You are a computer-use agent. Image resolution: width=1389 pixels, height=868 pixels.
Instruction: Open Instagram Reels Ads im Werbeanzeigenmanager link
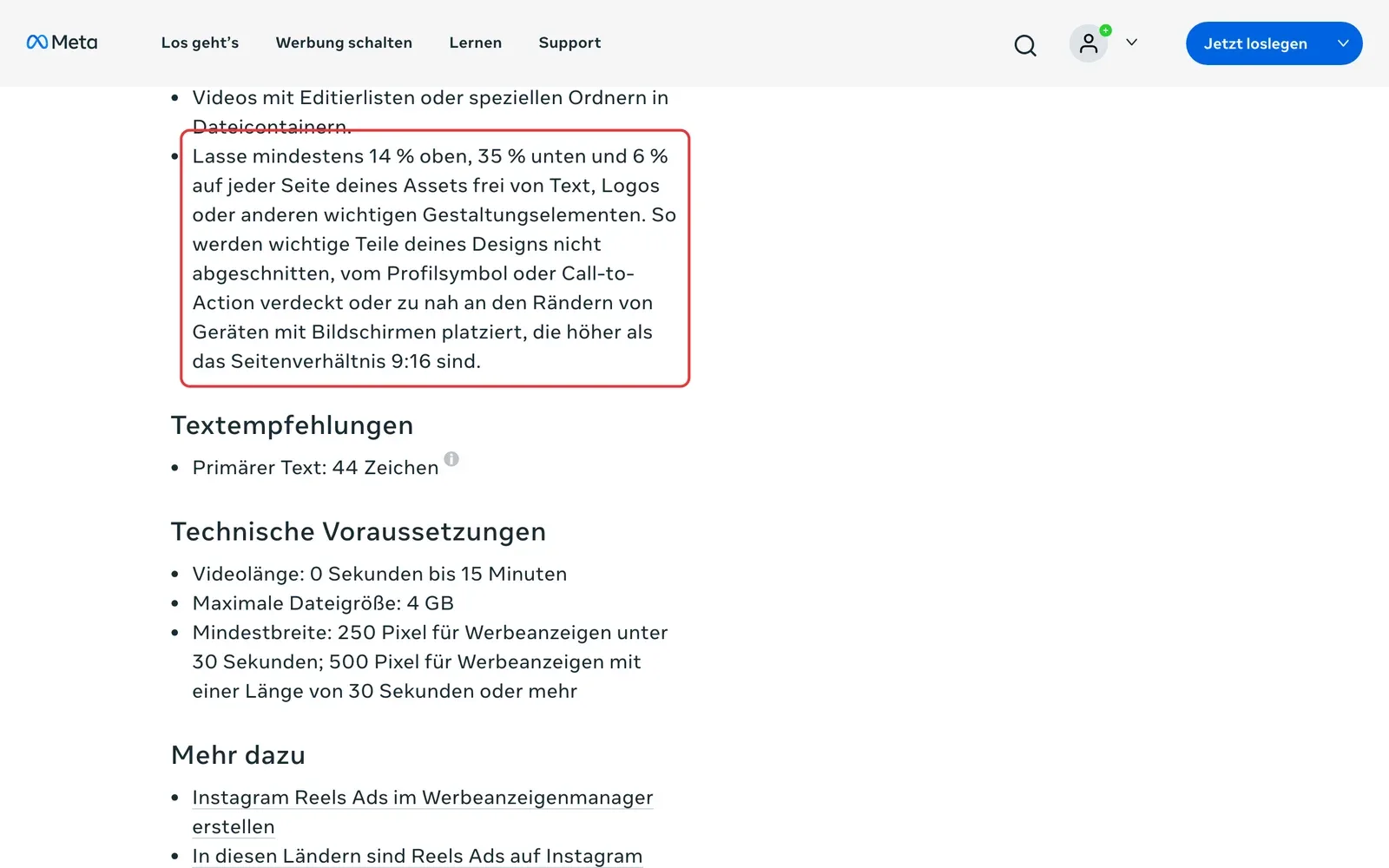pos(423,812)
